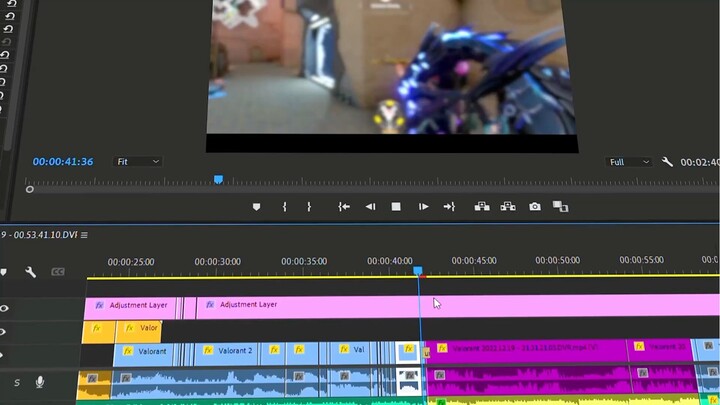The height and width of the screenshot is (405, 720).
Task: Toggle the timeline CC captions button
Action: pos(58,272)
